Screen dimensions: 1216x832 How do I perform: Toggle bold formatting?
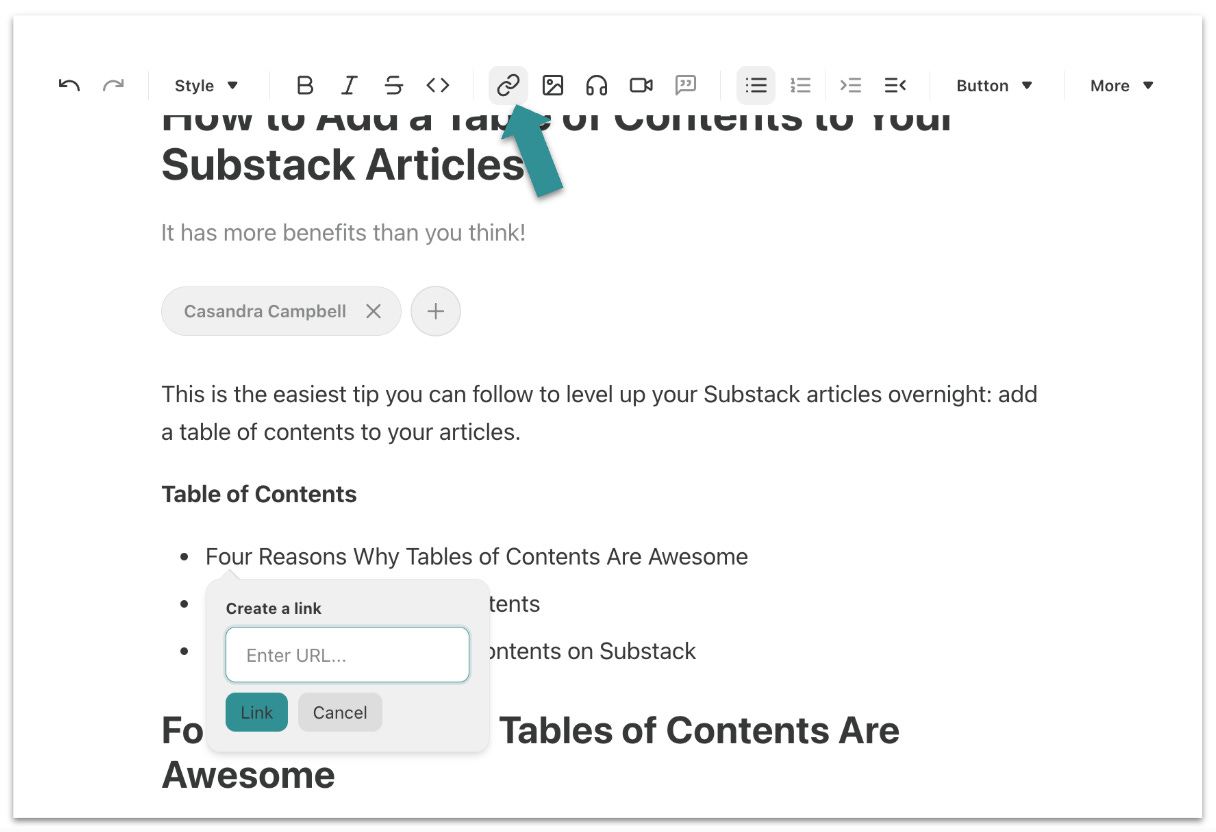click(x=305, y=86)
